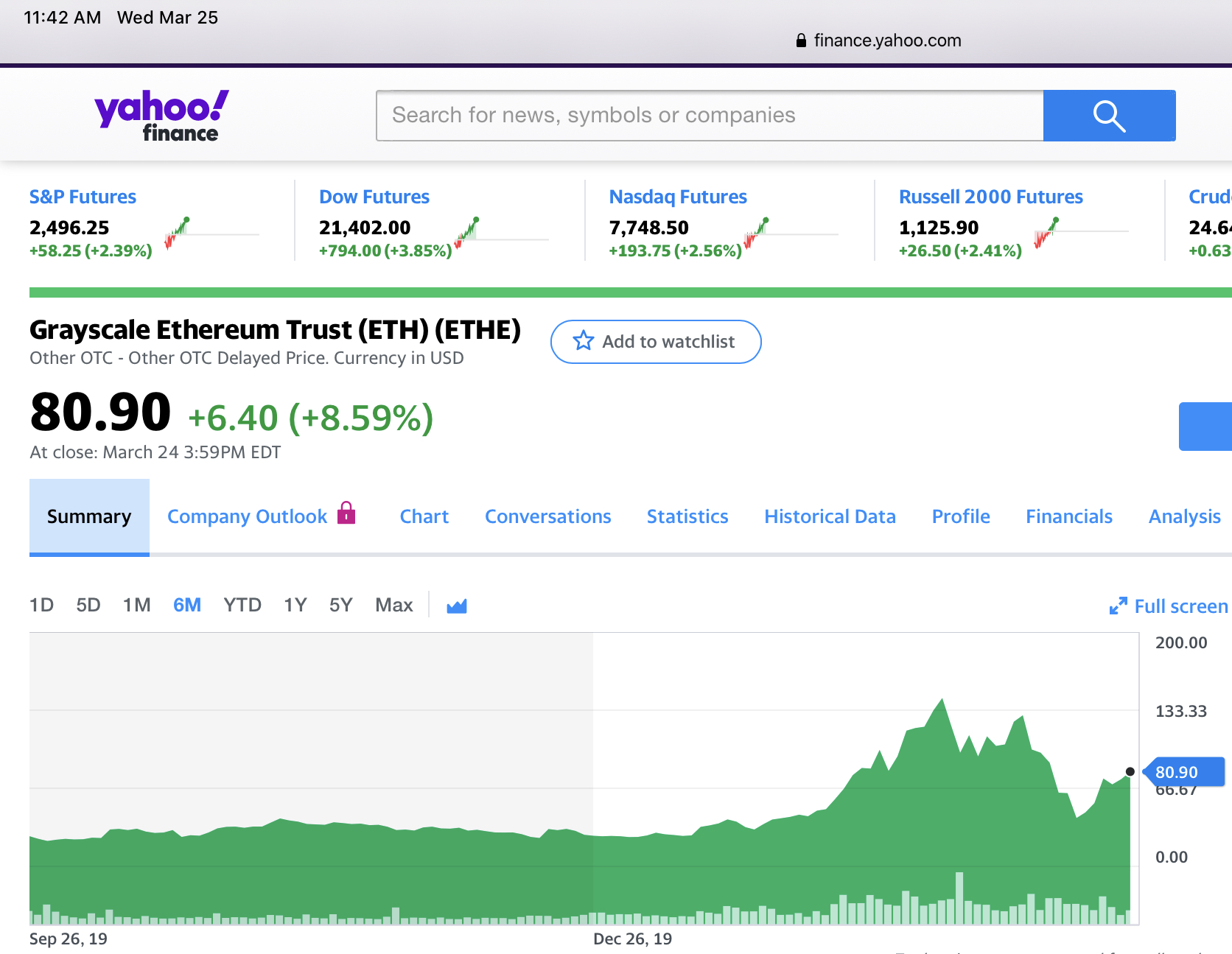Image resolution: width=1232 pixels, height=954 pixels.
Task: Click the 80.90 price marker on chart
Action: tap(1183, 772)
